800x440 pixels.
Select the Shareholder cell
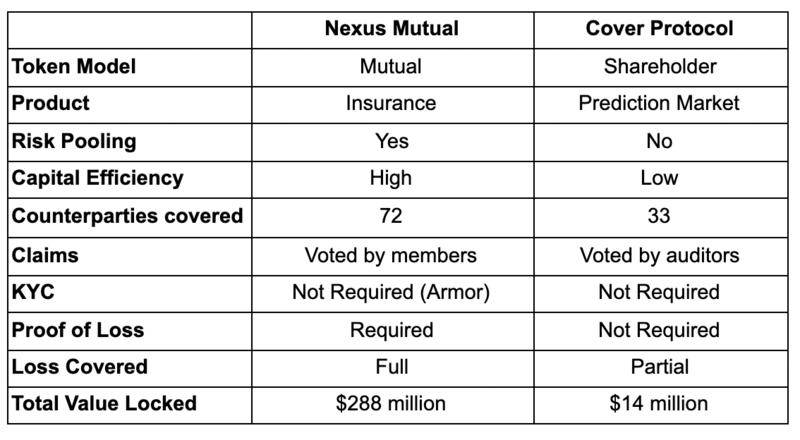659,67
